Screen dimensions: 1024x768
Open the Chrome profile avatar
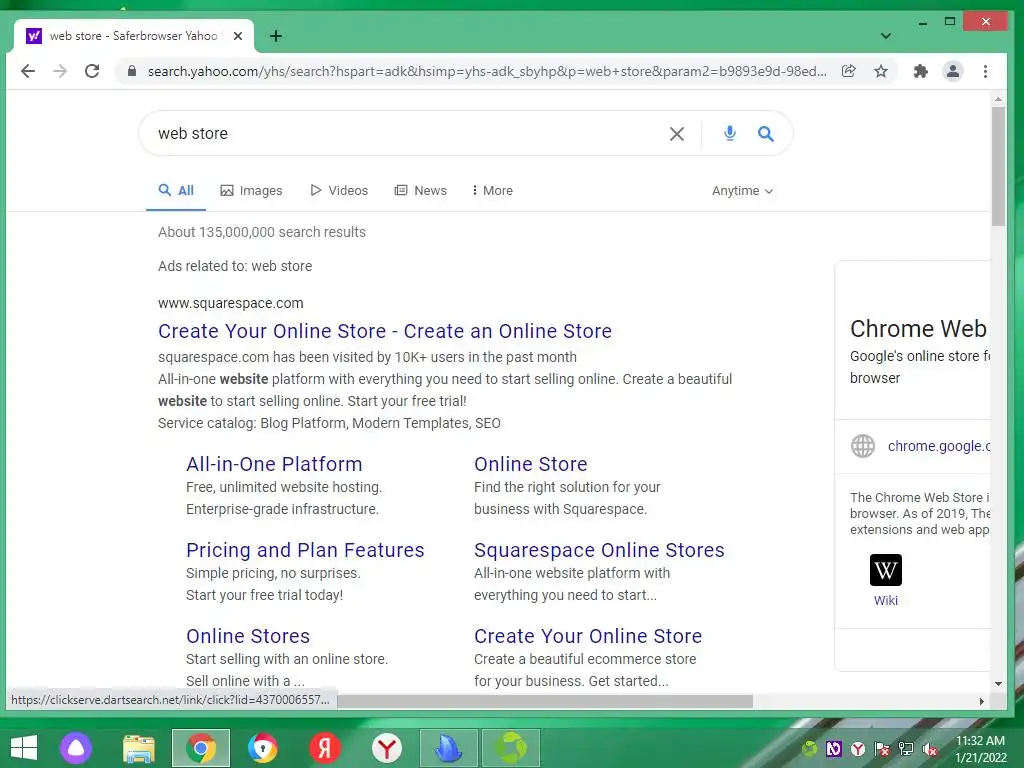point(953,71)
